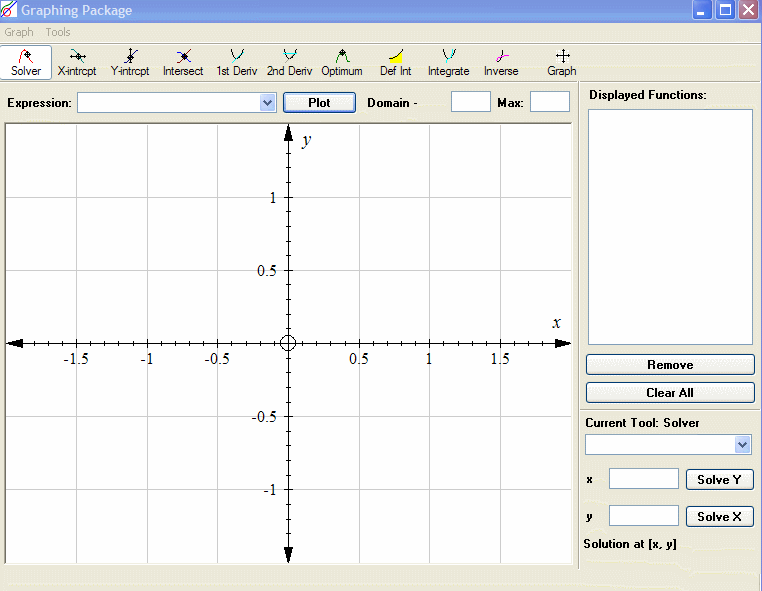Viewport: 762px width, 591px height.
Task: Click the Domain minimum input field
Action: (470, 102)
